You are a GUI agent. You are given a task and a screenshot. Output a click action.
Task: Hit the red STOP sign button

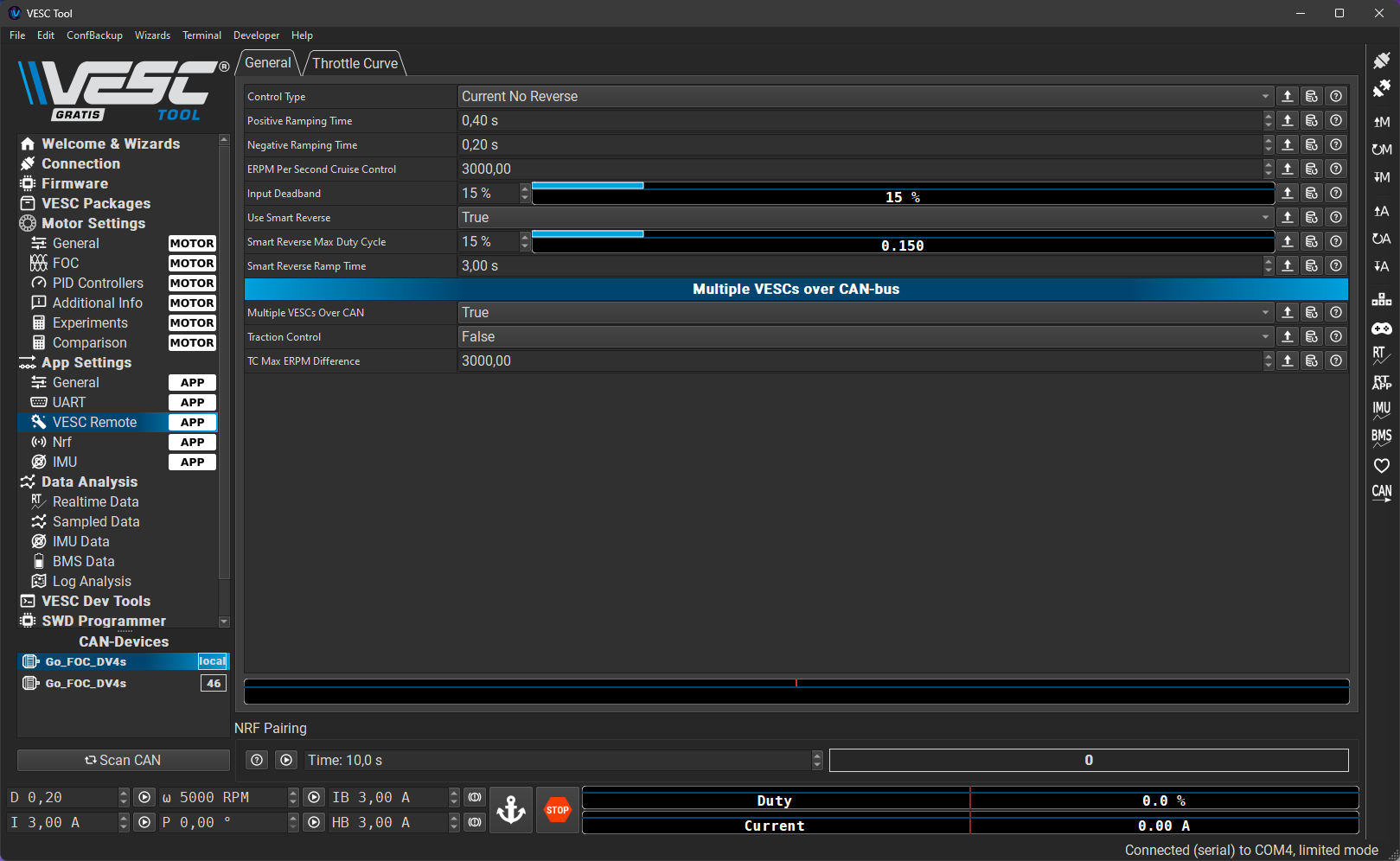(558, 810)
